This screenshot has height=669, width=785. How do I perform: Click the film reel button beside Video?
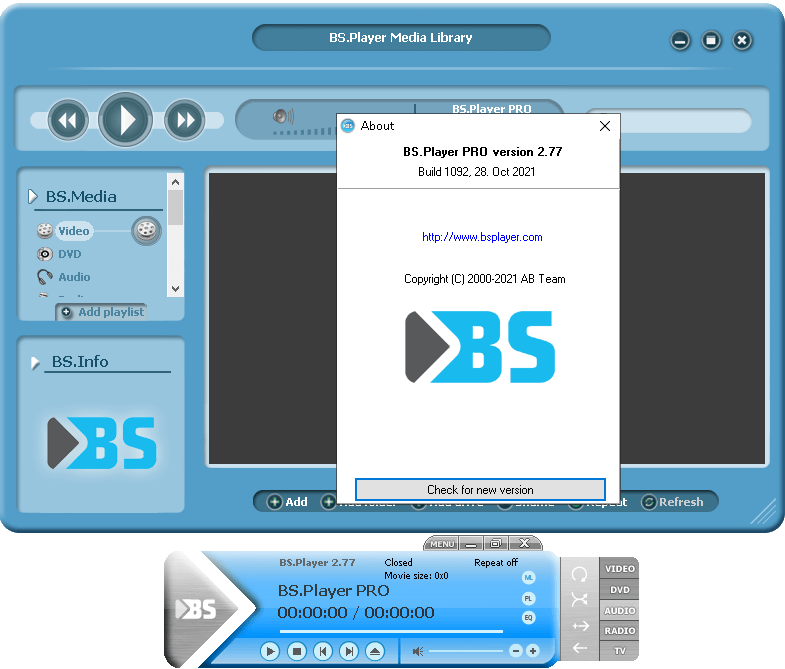[x=146, y=231]
